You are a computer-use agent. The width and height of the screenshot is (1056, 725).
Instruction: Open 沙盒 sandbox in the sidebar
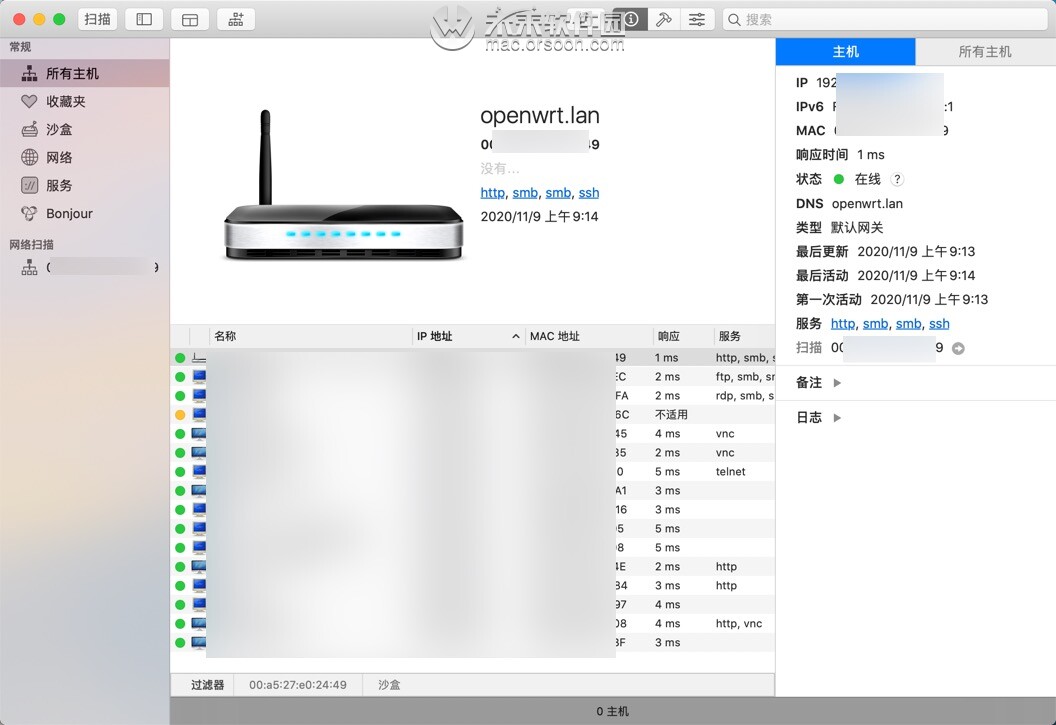click(x=85, y=129)
